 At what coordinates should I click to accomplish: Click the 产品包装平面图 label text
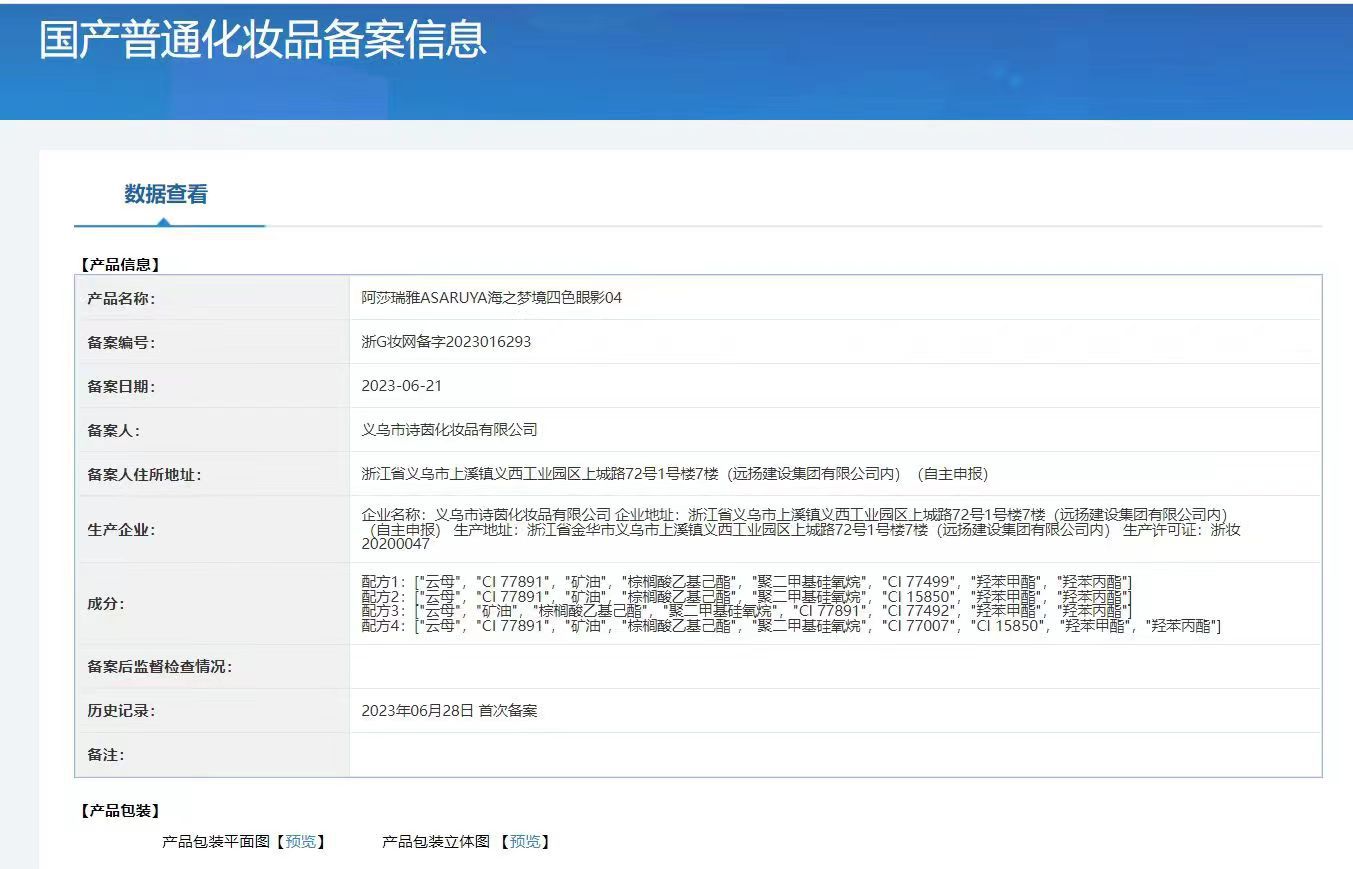click(x=216, y=842)
